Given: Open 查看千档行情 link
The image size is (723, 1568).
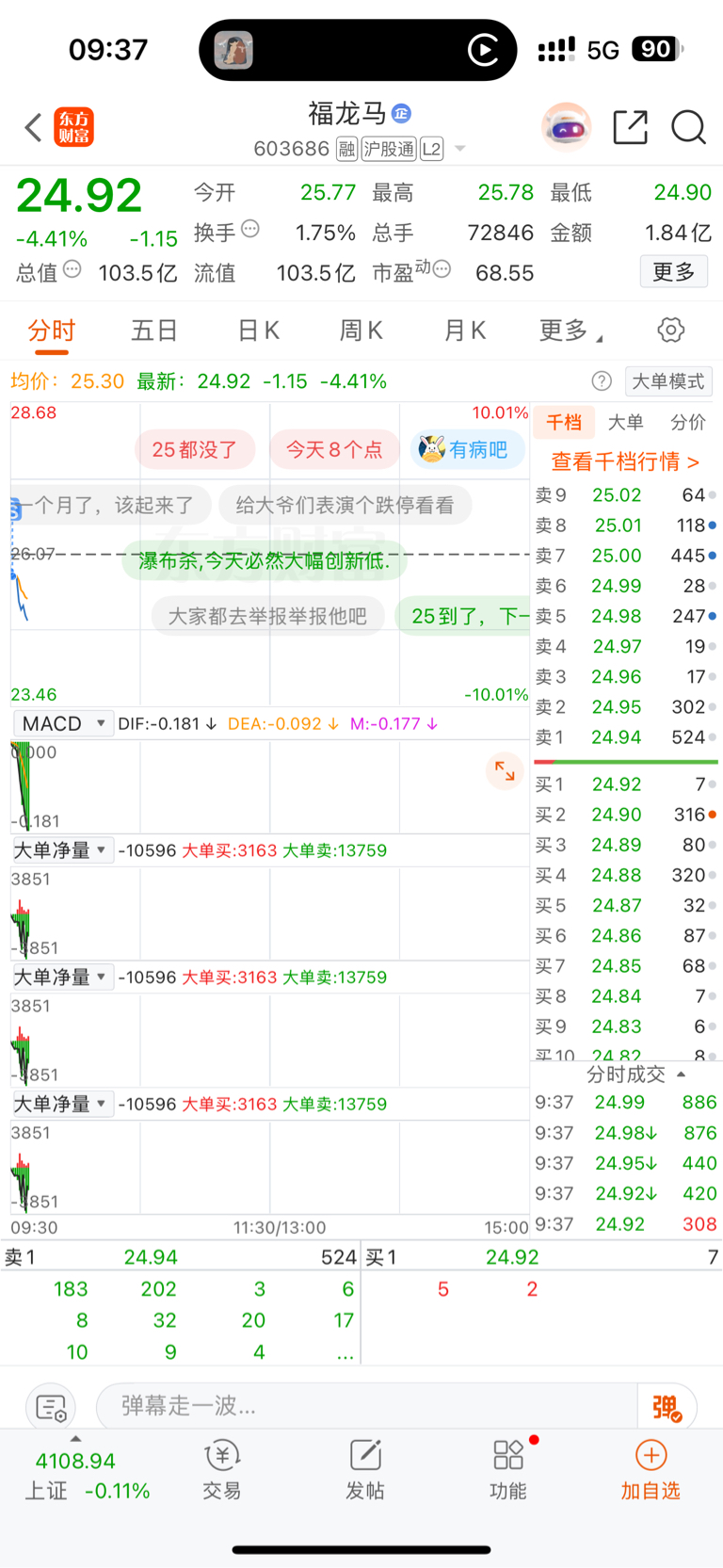Looking at the screenshot, I should coord(625,461).
